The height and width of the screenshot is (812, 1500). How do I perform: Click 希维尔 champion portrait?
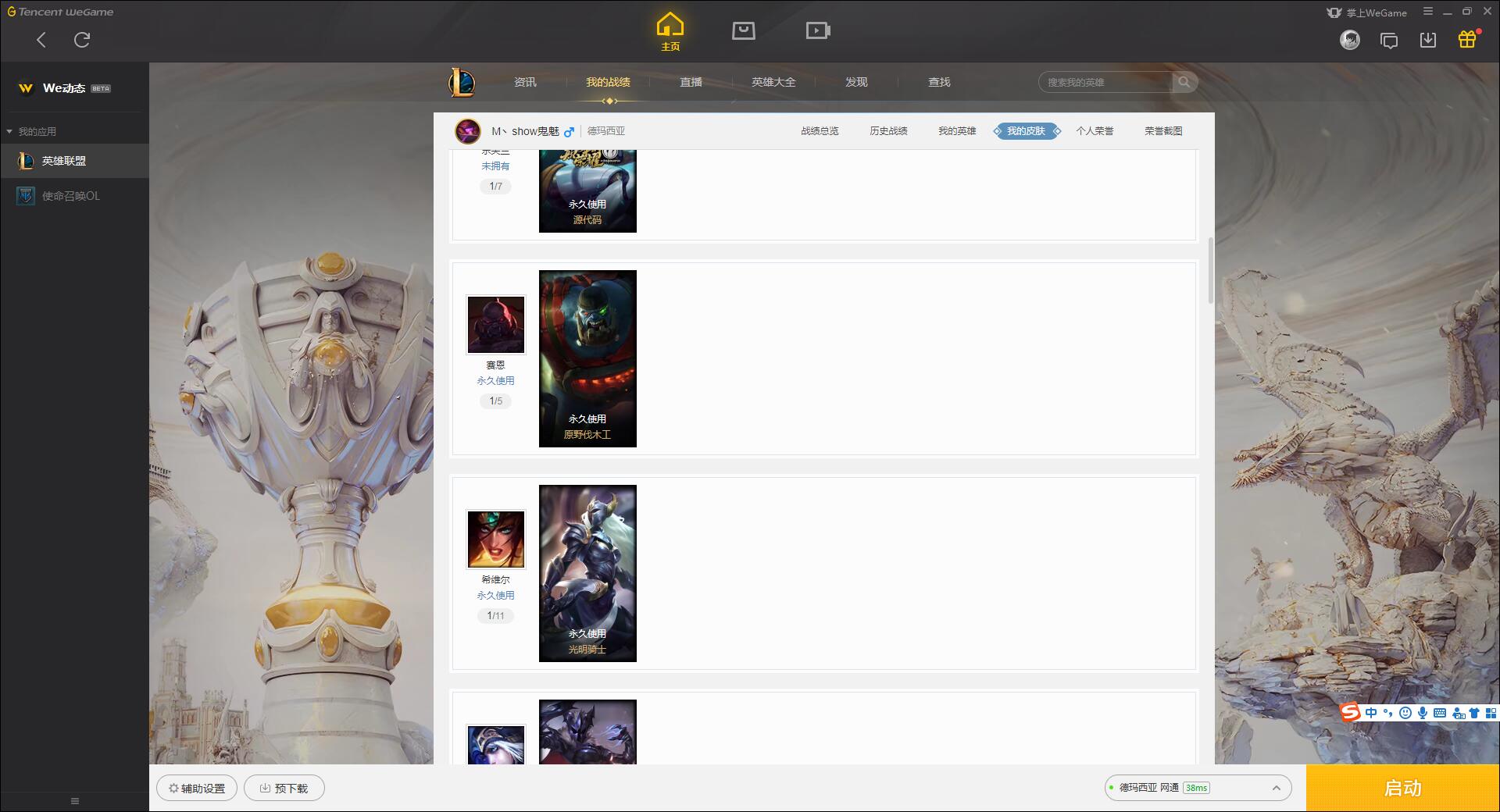click(496, 539)
